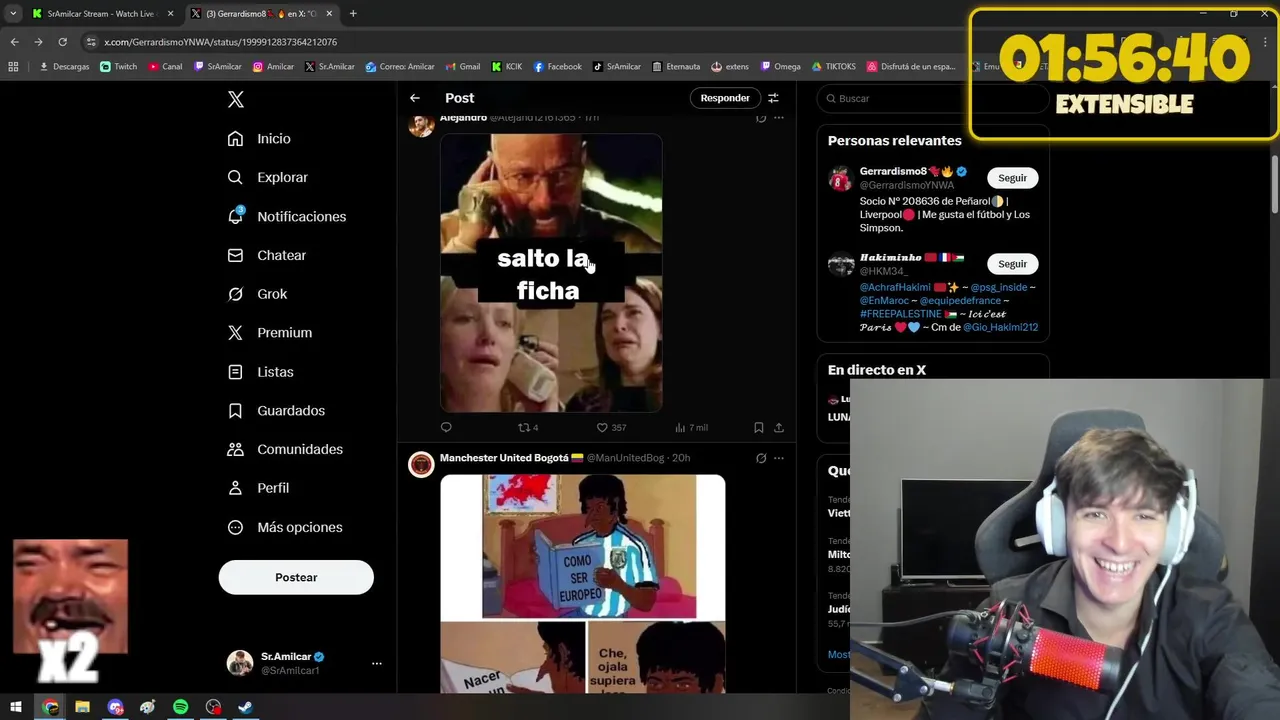Open Sr.Amilcar account options dots
The width and height of the screenshot is (1280, 720).
tap(377, 663)
